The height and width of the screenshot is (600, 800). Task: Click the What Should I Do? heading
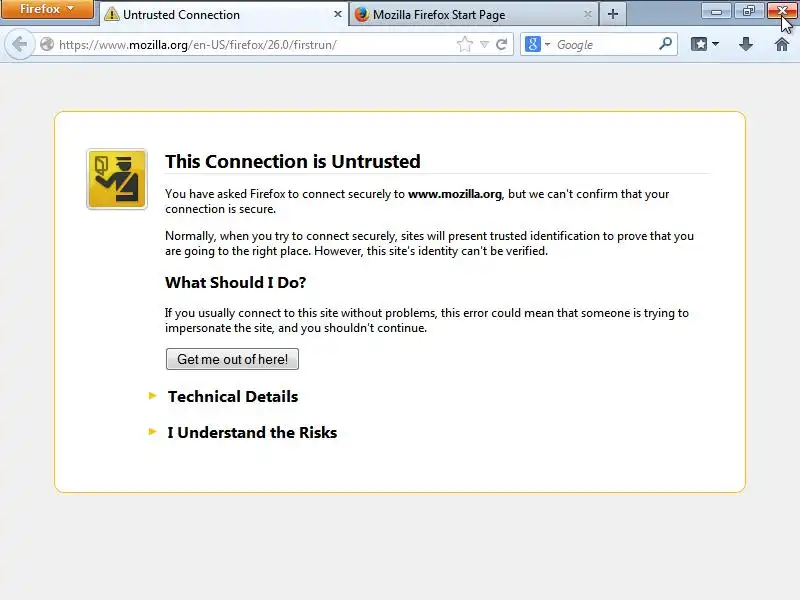point(235,282)
